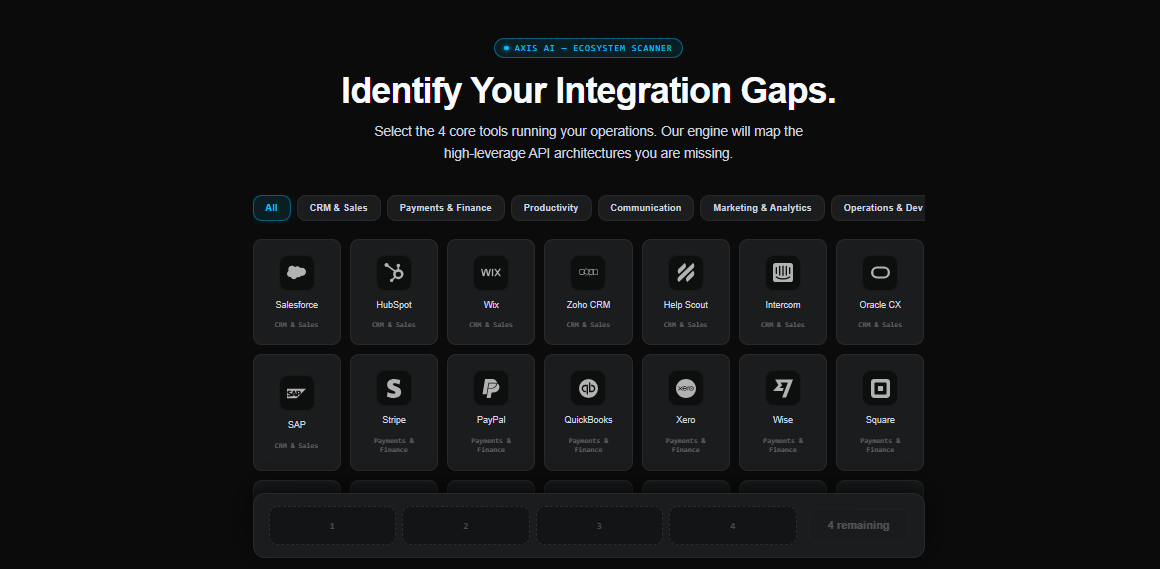Click the 'Help Scout' name label

tap(686, 305)
